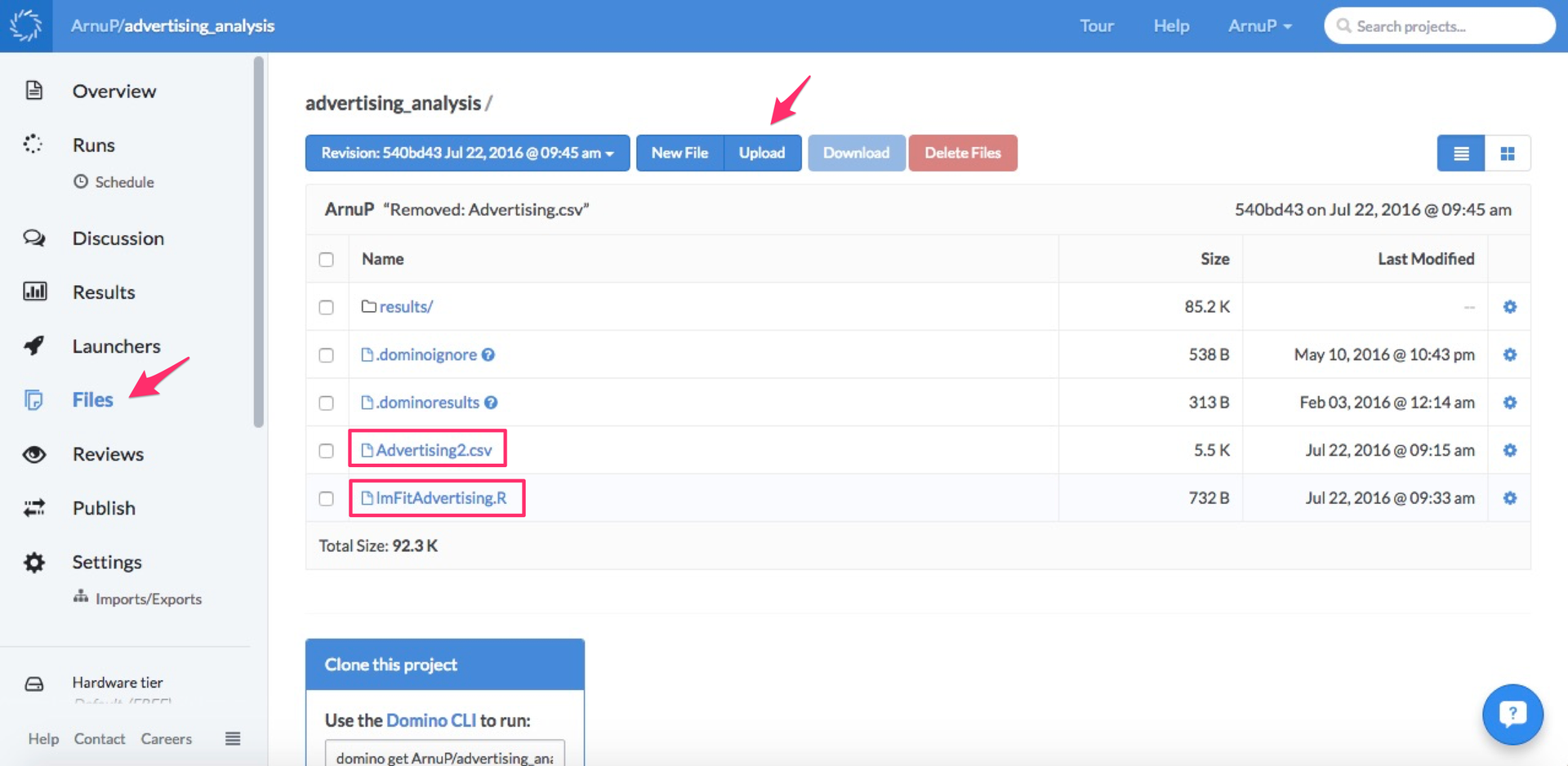The height and width of the screenshot is (766, 1568).
Task: Click the Files sidebar icon
Action: coord(33,399)
